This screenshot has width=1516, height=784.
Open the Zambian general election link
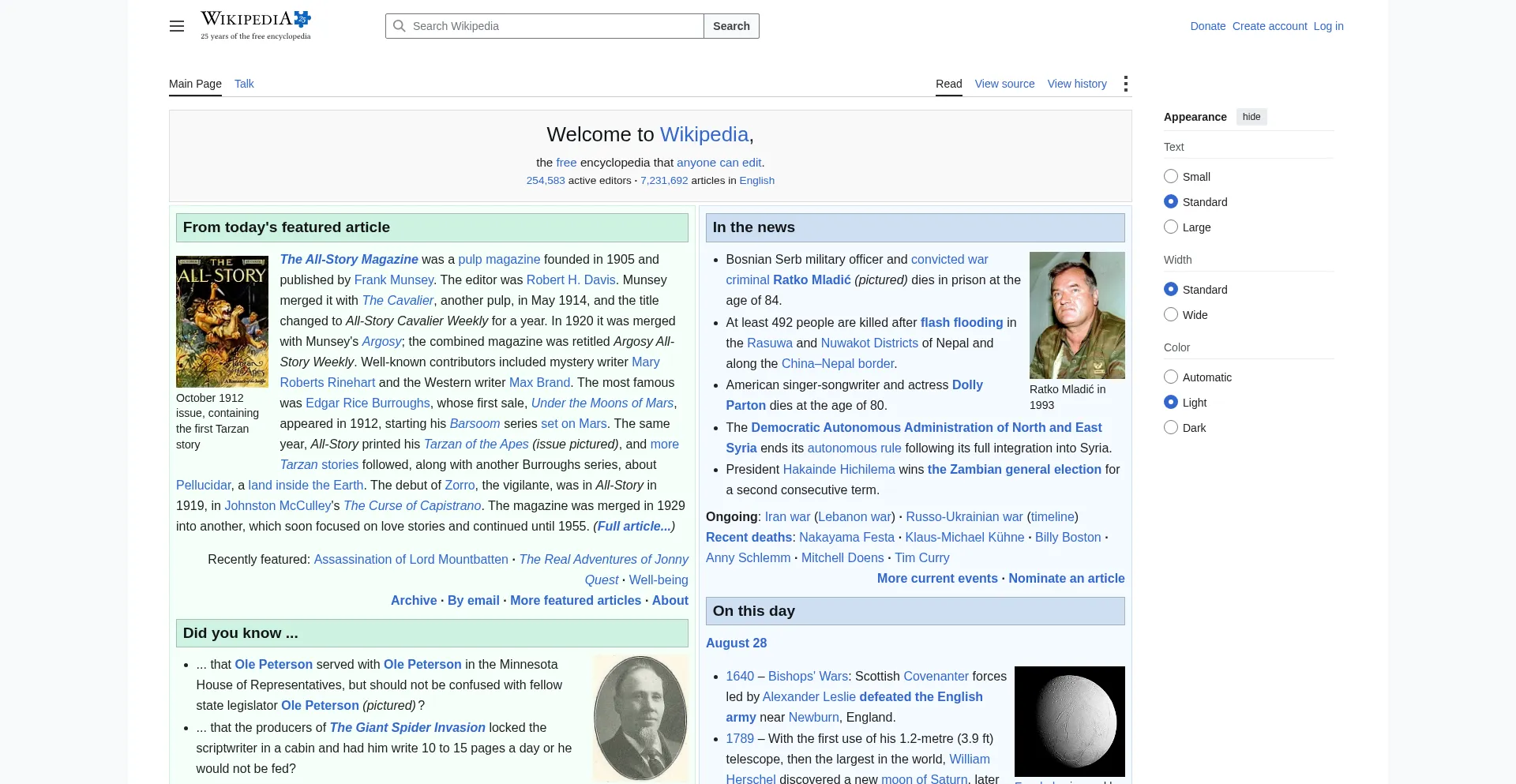1015,469
